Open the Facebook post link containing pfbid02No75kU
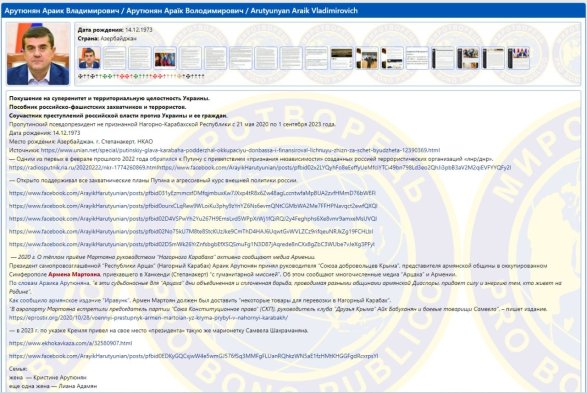Viewport: 587px width, 393px height. pos(191,232)
